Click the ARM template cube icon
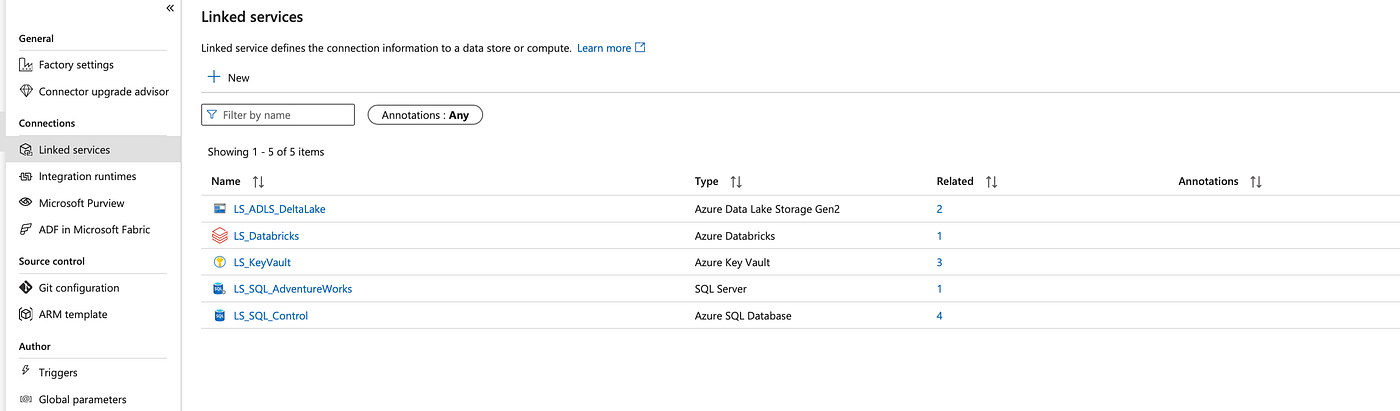This screenshot has width=1400, height=411. pyautogui.click(x=26, y=315)
